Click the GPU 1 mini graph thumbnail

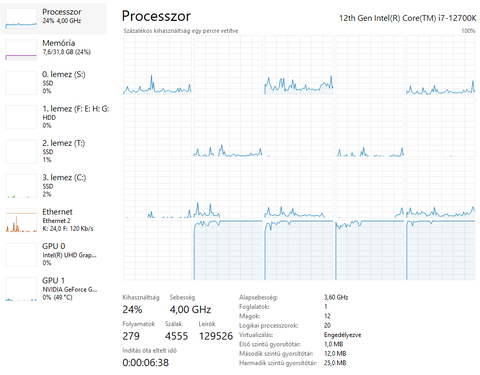(21, 289)
